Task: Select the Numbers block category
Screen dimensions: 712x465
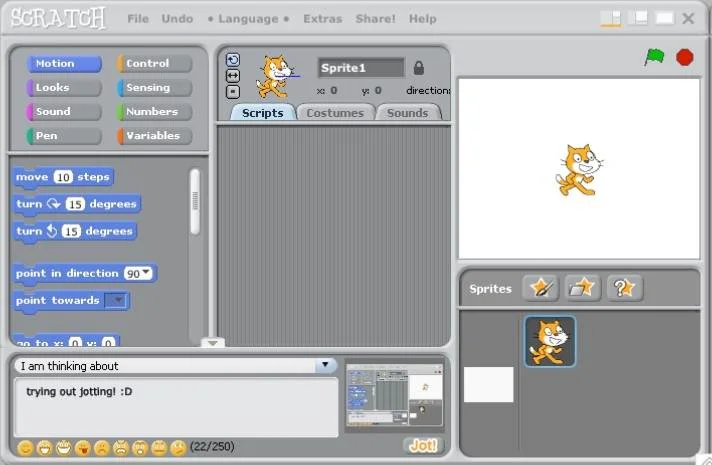Action: [x=154, y=112]
